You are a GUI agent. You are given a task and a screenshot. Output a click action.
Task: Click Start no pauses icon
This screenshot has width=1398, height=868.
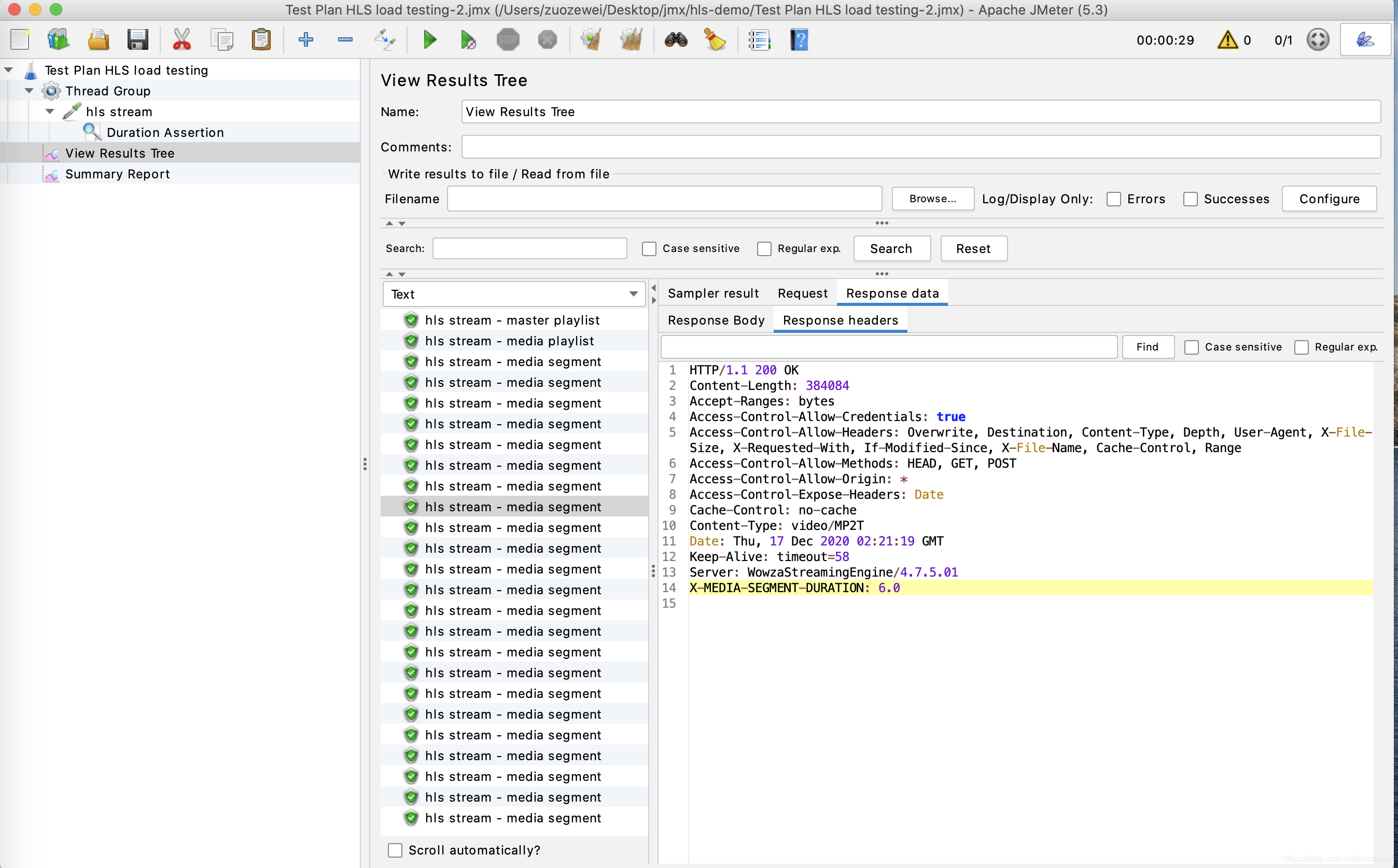coord(468,40)
